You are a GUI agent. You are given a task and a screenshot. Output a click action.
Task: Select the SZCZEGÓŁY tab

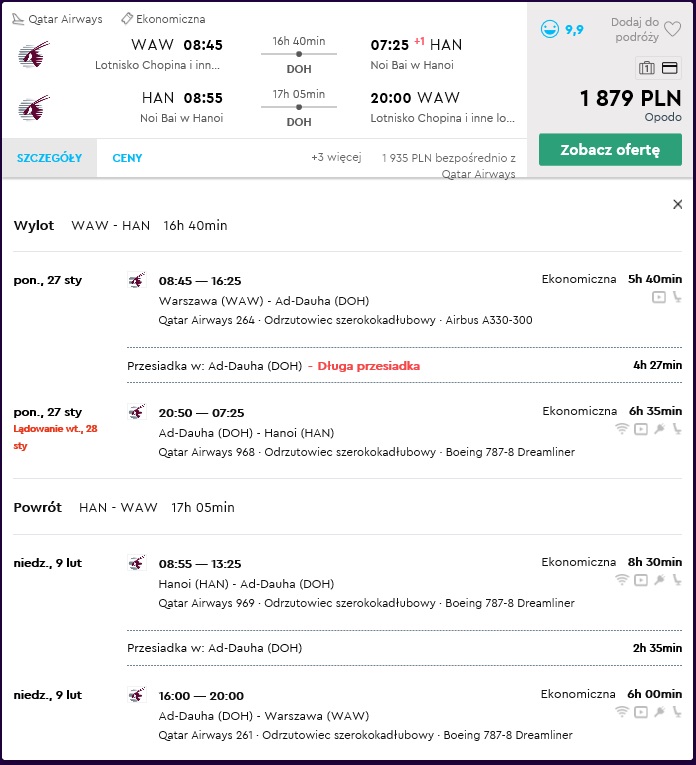tap(49, 158)
